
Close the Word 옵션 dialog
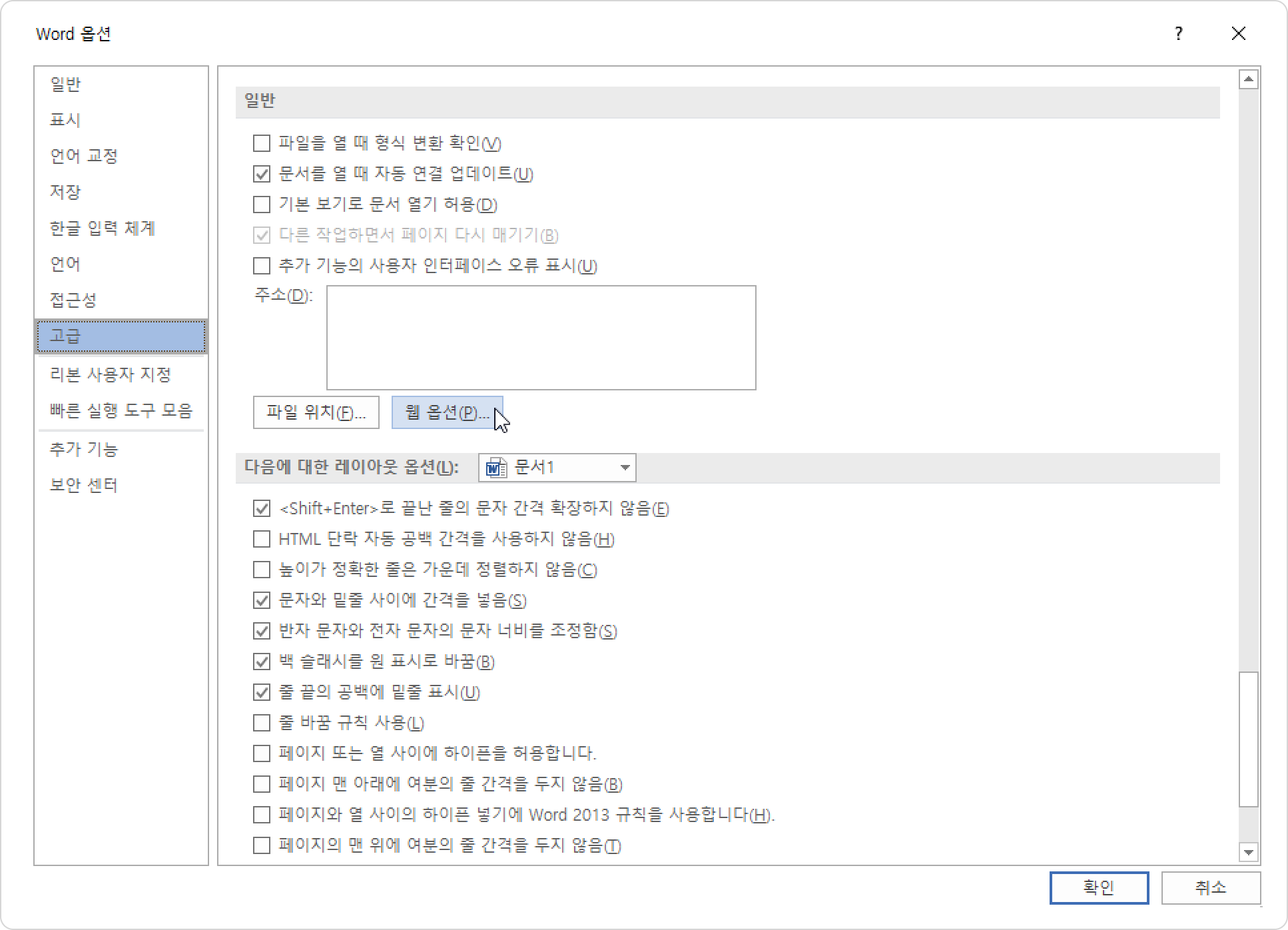click(1239, 34)
